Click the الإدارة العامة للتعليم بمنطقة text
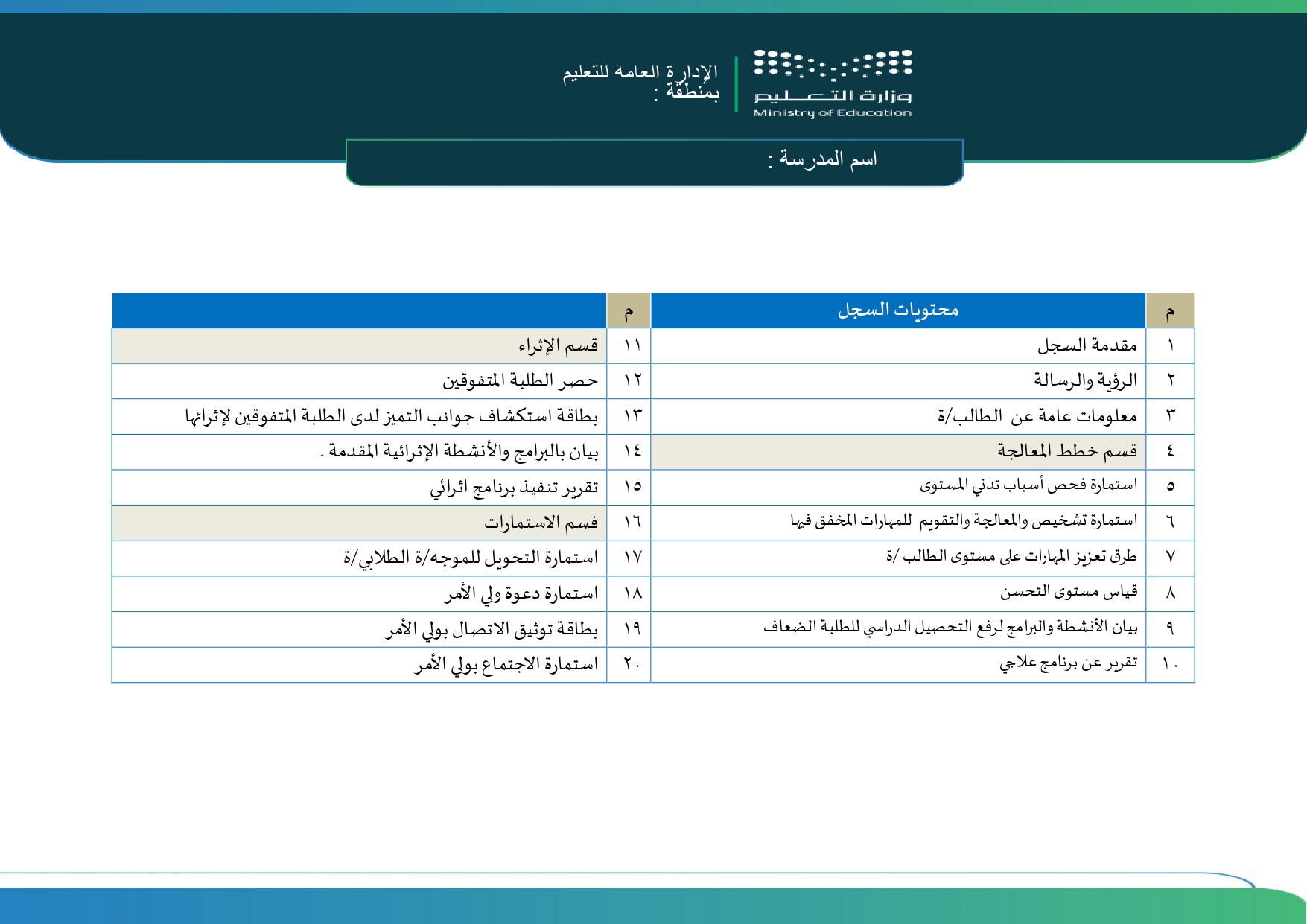The width and height of the screenshot is (1307, 924). click(640, 82)
